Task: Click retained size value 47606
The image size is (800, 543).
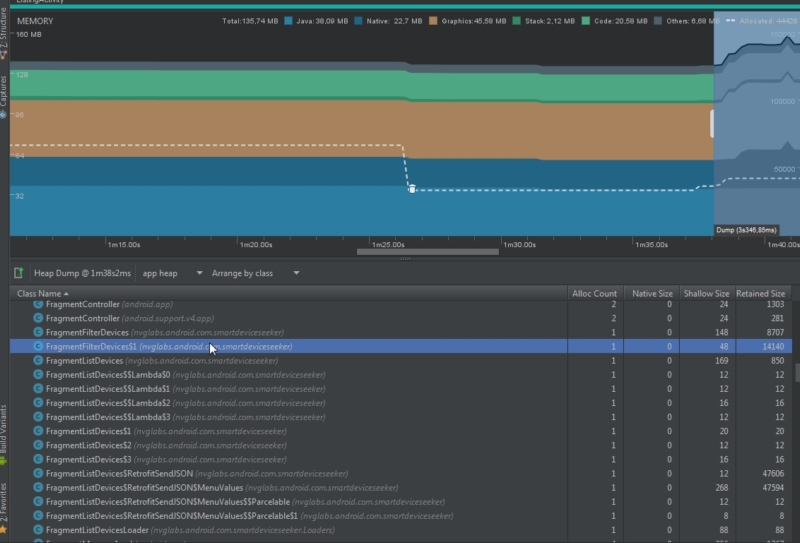Action: 773,474
